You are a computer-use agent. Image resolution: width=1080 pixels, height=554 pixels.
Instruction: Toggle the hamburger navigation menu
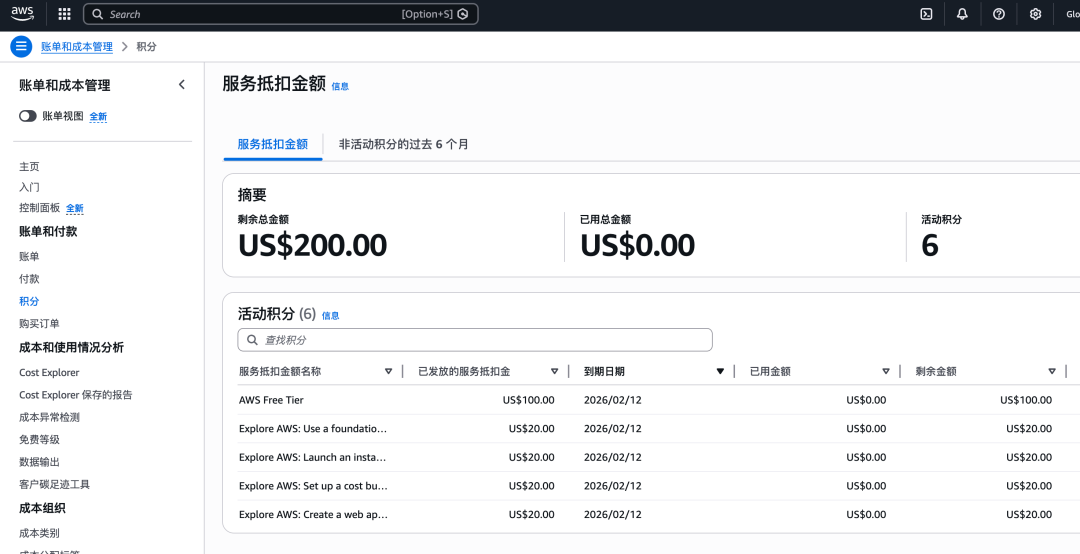point(21,46)
